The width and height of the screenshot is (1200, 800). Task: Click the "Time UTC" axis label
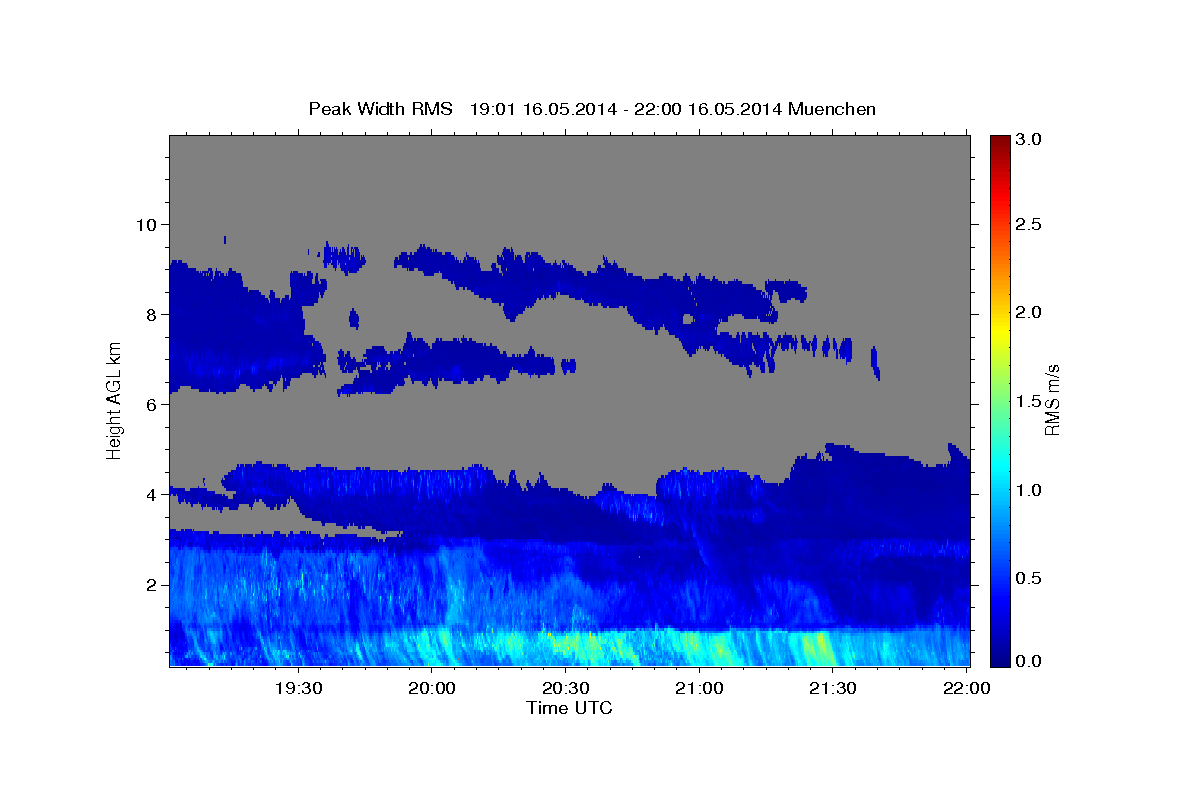(569, 708)
